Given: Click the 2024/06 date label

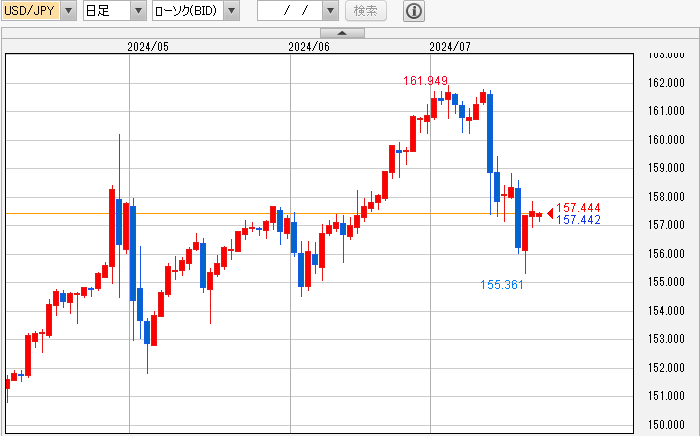Looking at the screenshot, I should [x=309, y=47].
